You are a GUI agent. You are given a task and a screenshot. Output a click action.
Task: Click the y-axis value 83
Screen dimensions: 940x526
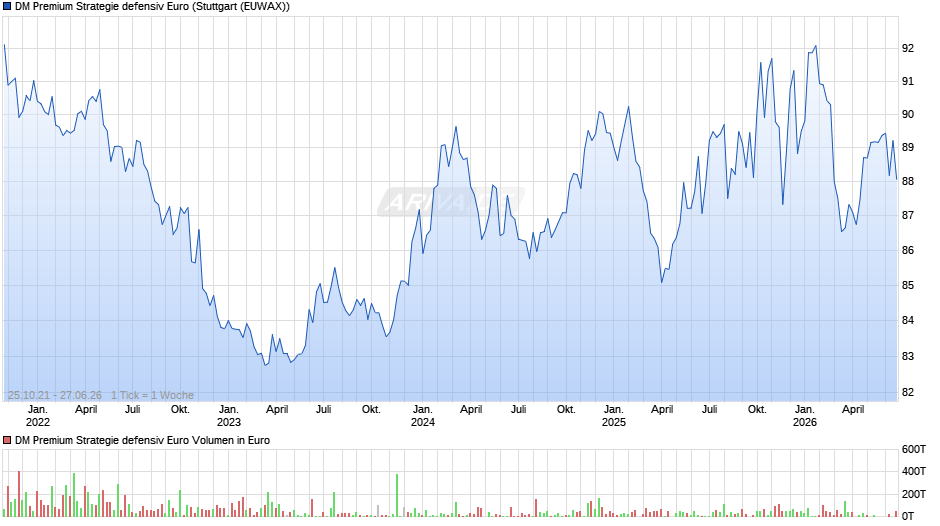908,356
